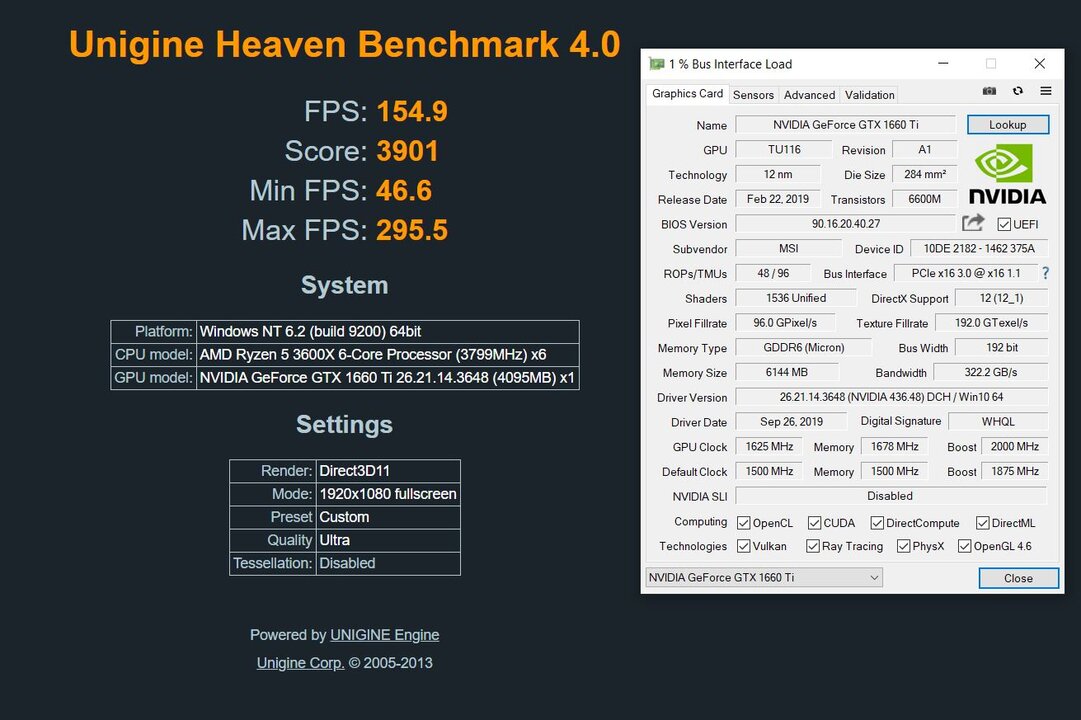Toggle the OpenGL 4.6 checkbox
1081x720 pixels.
tap(964, 546)
